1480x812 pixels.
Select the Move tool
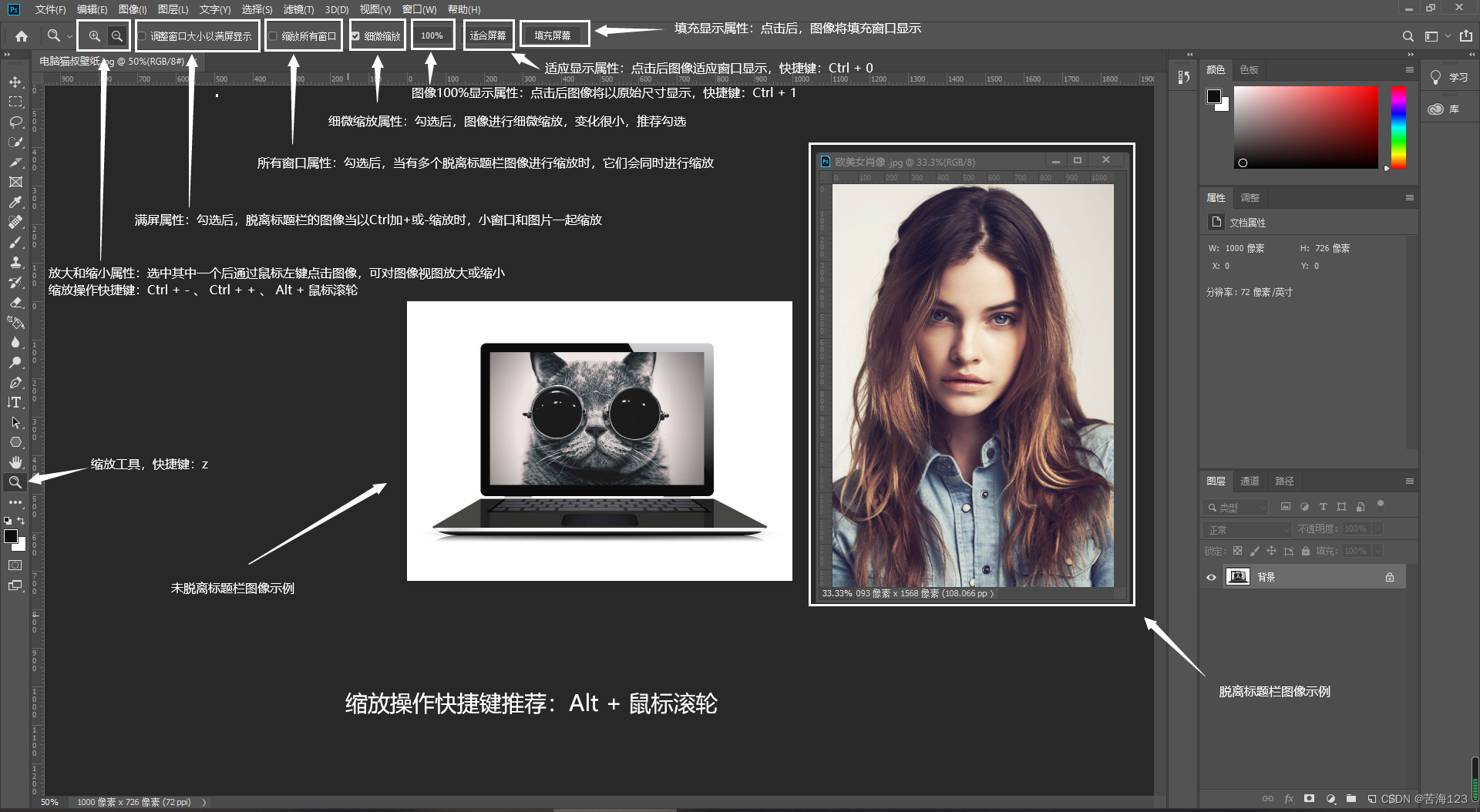click(15, 82)
